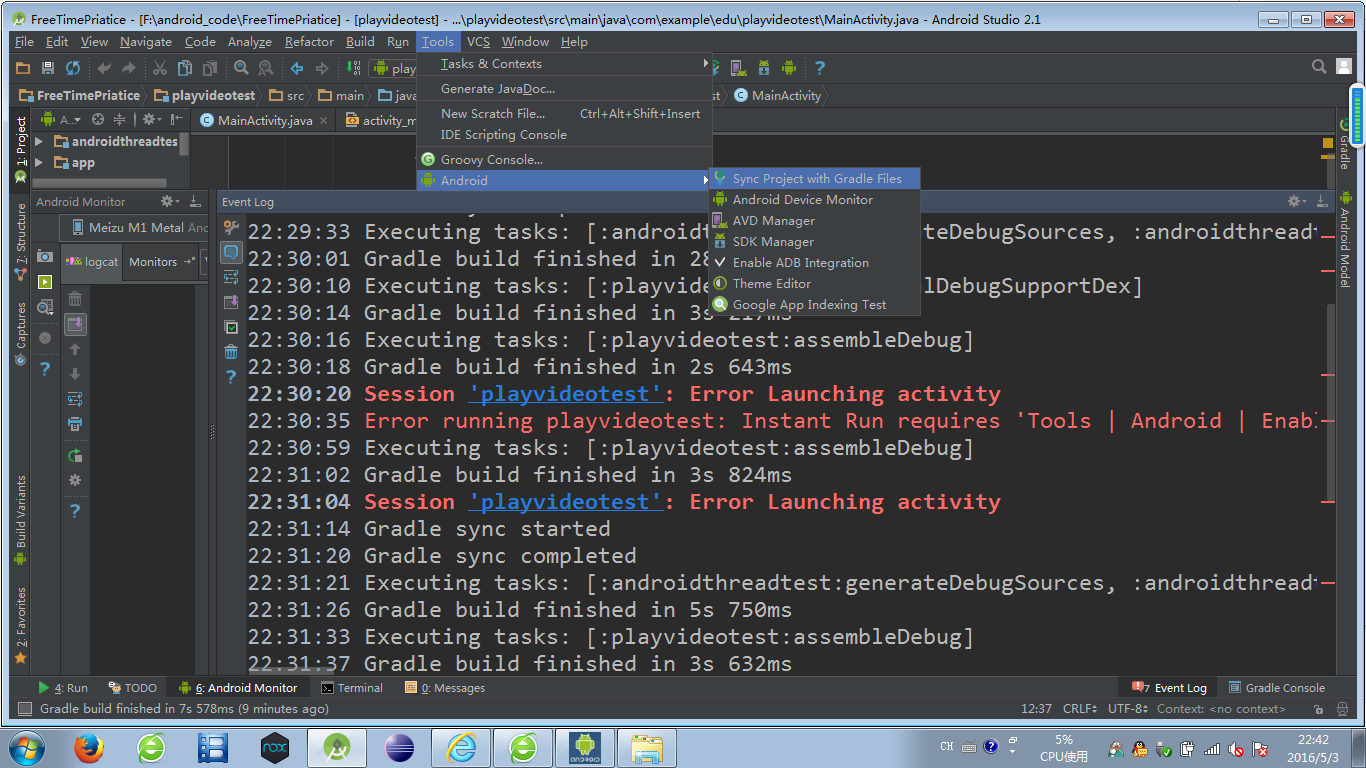Click the green Screen Record icon in Android Monitor
This screenshot has width=1366, height=768.
45,282
